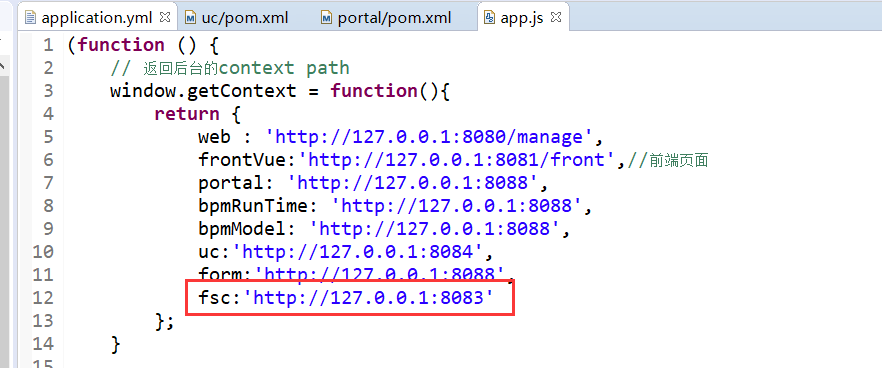This screenshot has height=368, width=882.
Task: Click the uc URL 'http://127.0.0.1:8084'
Action: [x=358, y=252]
